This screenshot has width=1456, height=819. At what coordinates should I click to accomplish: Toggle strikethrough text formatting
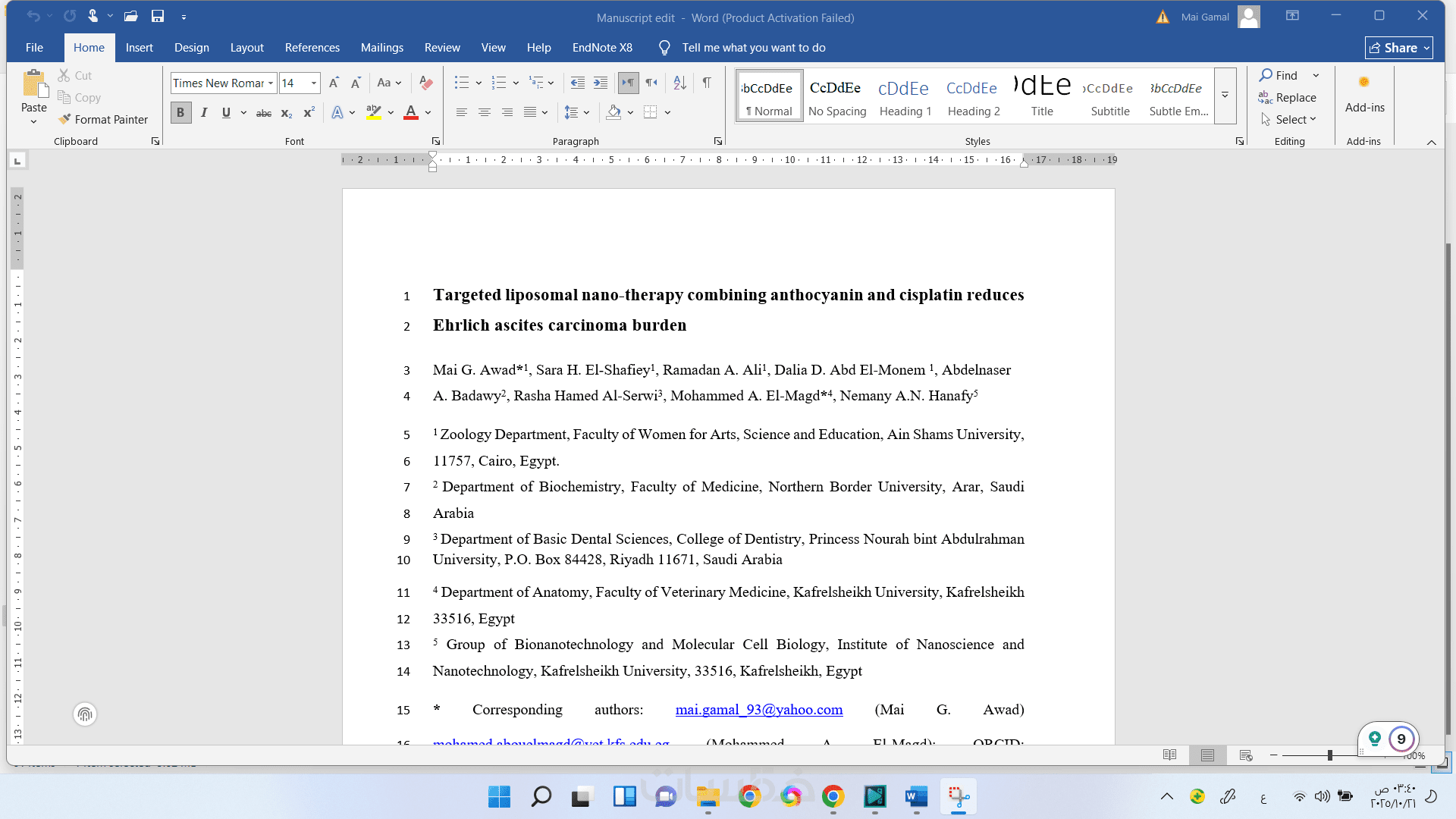(x=263, y=113)
